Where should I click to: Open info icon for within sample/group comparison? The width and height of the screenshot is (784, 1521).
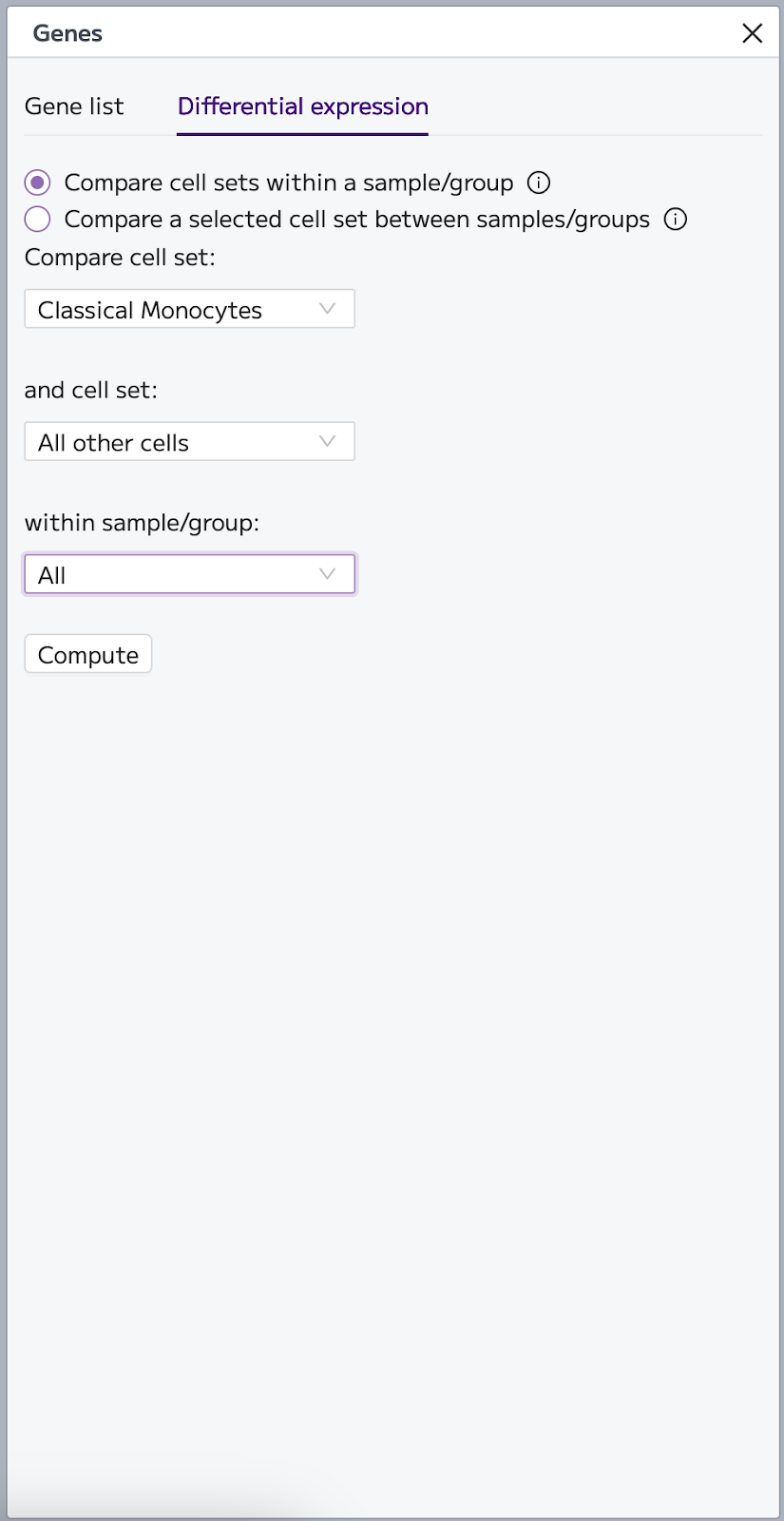539,183
